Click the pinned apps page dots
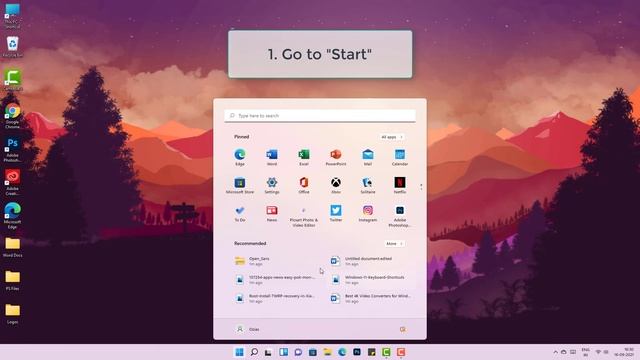Viewport: 640px width, 360px height. tap(421, 187)
